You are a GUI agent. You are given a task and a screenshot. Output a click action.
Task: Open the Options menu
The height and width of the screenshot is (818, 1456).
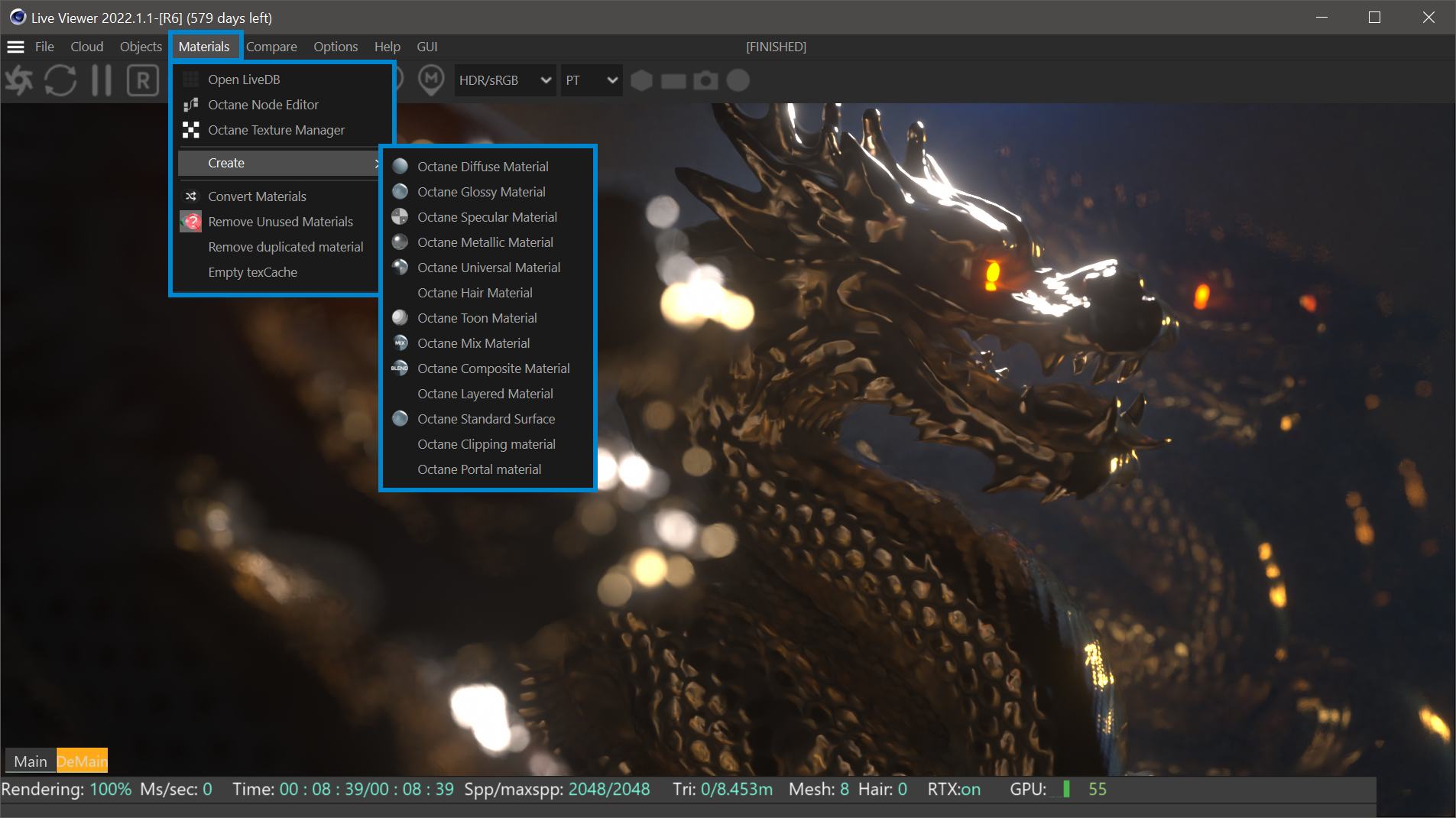[336, 47]
